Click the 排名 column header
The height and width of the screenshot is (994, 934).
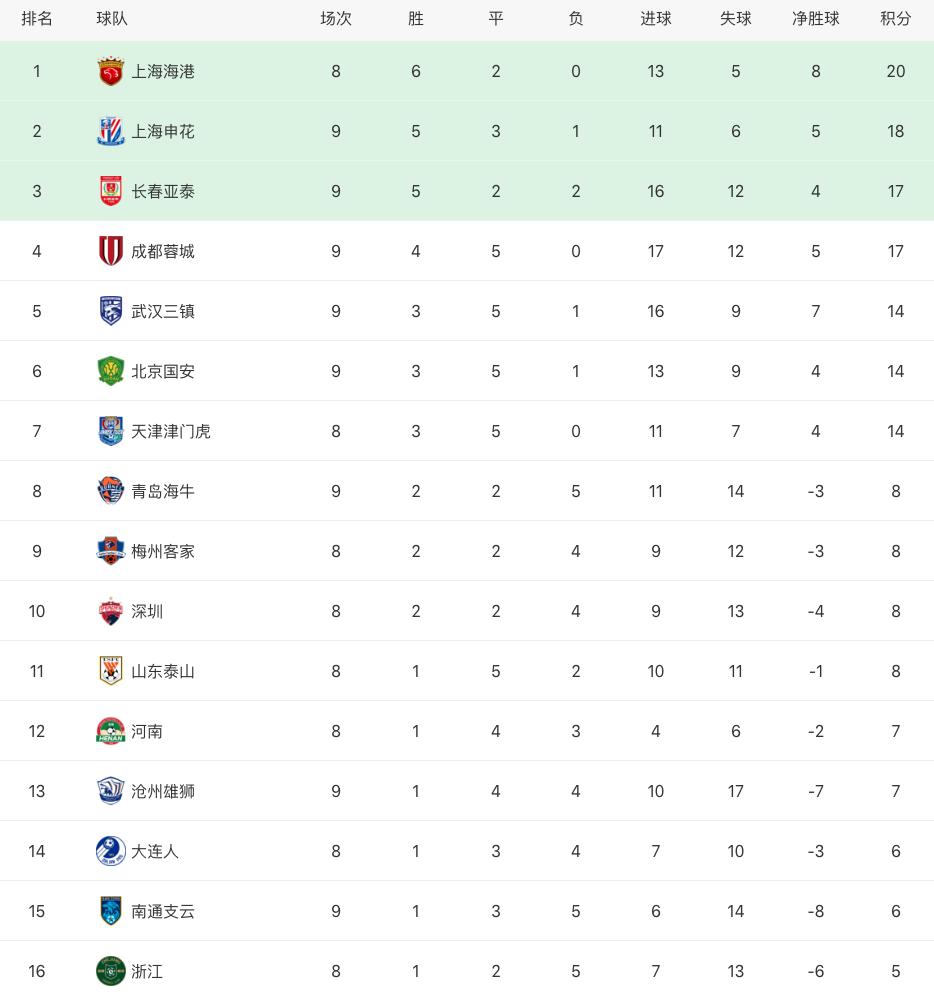tap(37, 19)
